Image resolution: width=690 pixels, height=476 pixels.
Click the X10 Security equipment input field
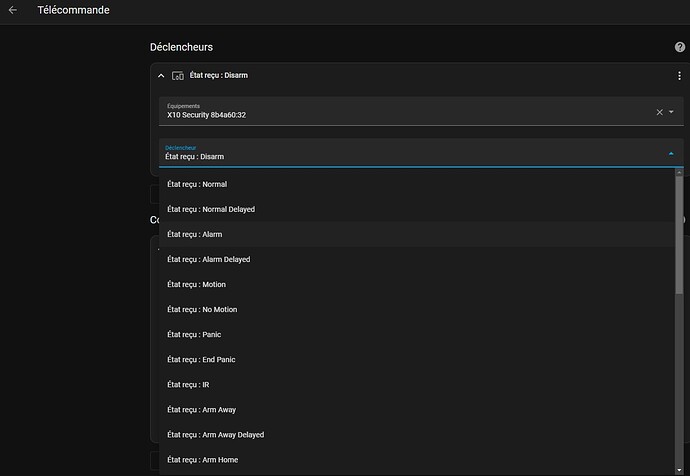400,112
